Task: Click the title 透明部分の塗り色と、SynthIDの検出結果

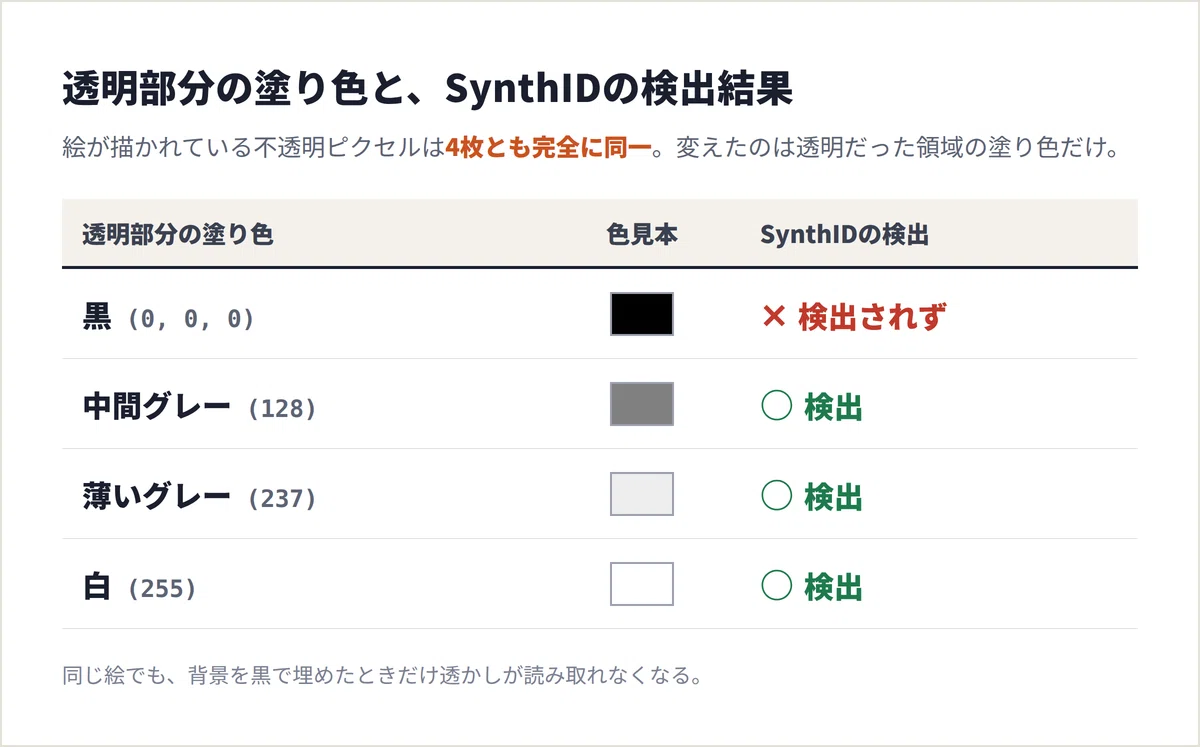Action: pyautogui.click(x=427, y=89)
